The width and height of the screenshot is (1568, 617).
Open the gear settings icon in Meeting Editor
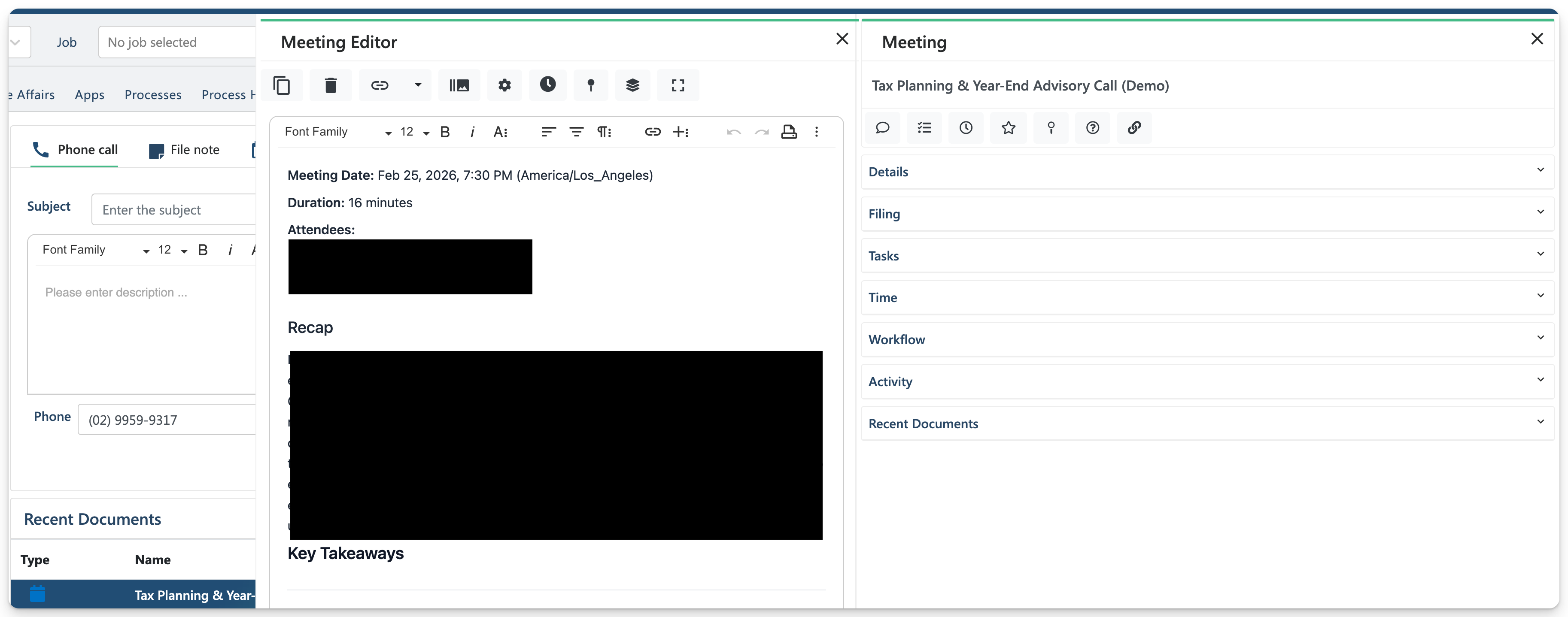(504, 85)
